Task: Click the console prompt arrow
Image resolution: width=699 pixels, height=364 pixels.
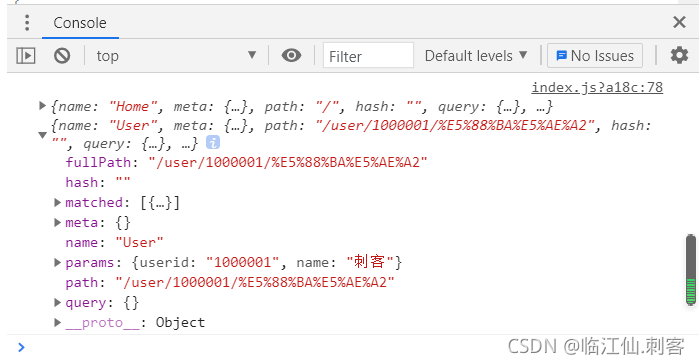Action: (x=21, y=347)
